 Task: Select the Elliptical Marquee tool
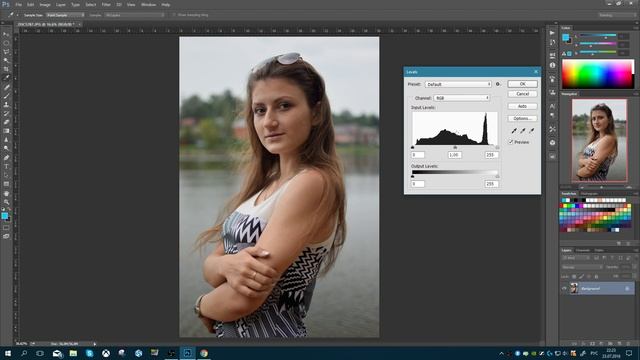click(6, 43)
